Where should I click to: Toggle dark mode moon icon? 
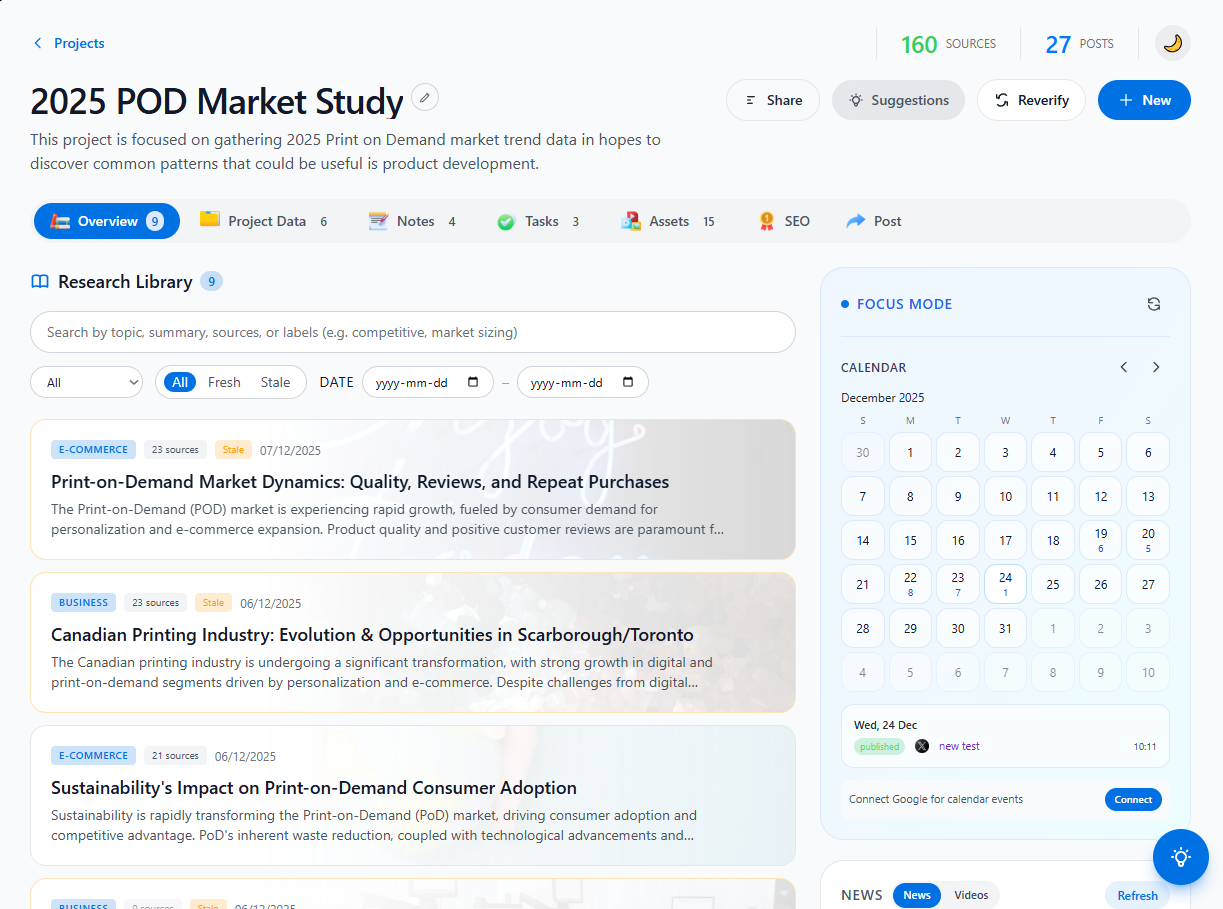click(x=1172, y=43)
